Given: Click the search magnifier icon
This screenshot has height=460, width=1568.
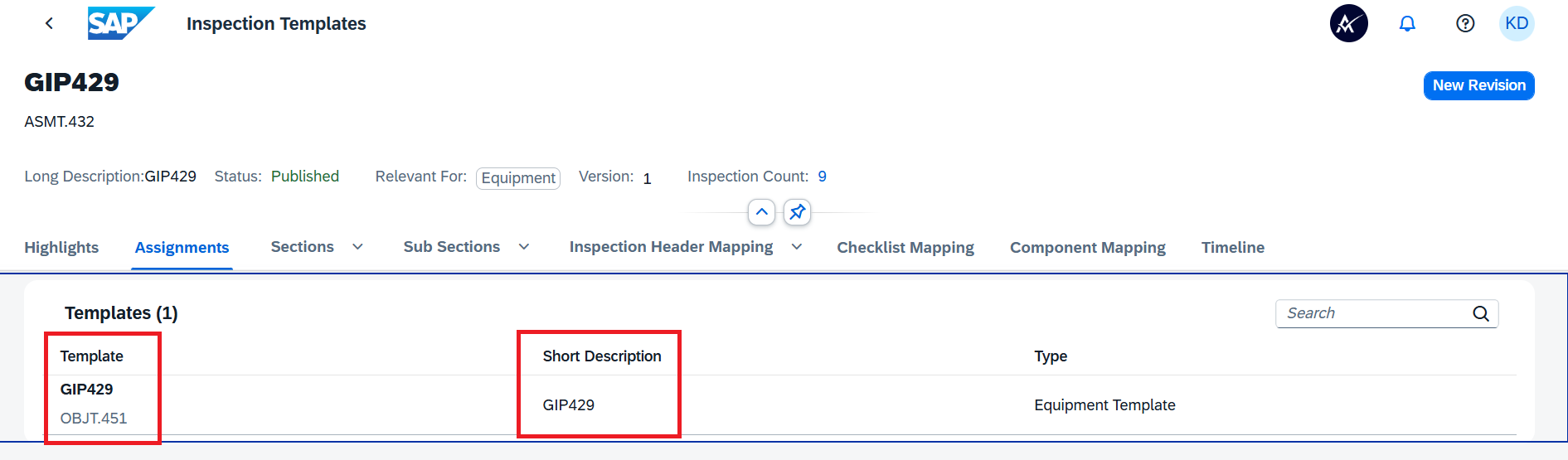Looking at the screenshot, I should click(1481, 313).
